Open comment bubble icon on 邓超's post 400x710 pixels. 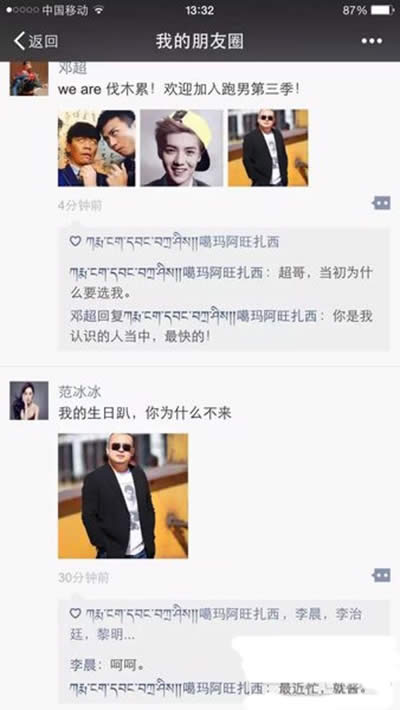coord(381,203)
